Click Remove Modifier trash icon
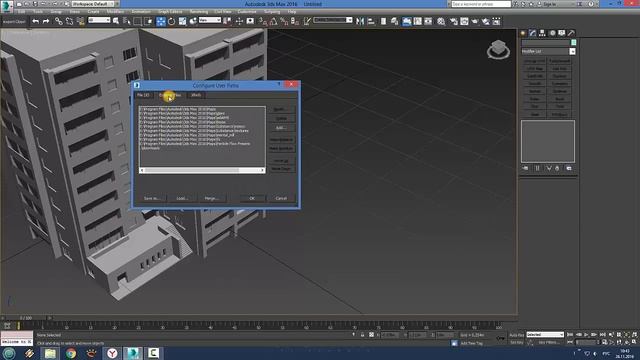Image resolution: width=640 pixels, height=360 pixels. pyautogui.click(x=557, y=168)
